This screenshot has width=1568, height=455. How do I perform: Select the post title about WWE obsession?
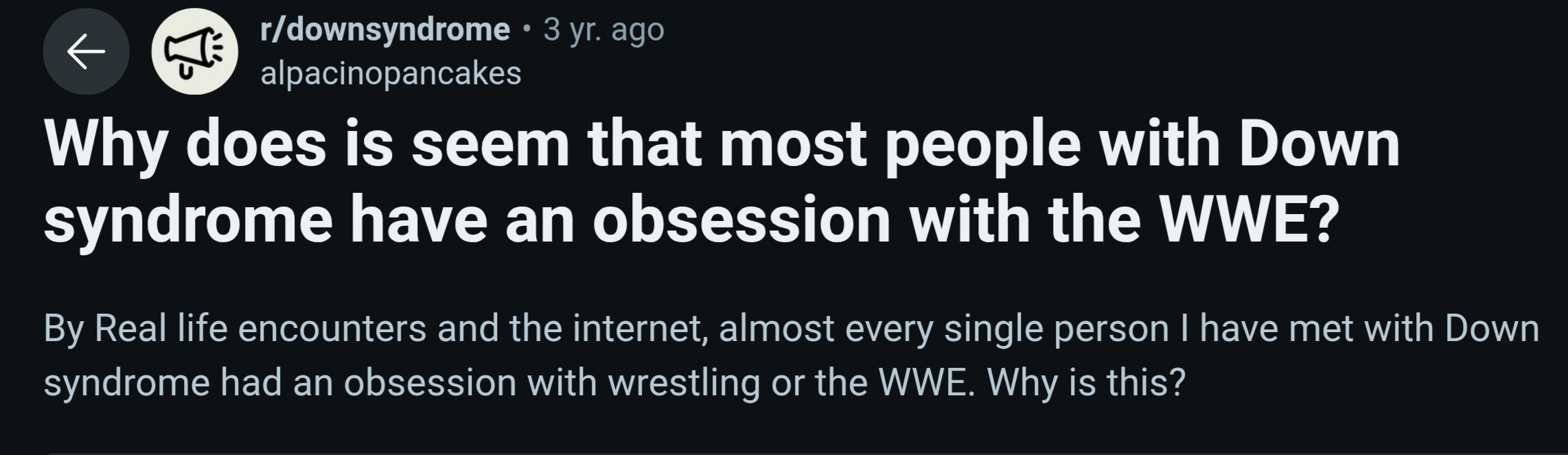pos(722,183)
